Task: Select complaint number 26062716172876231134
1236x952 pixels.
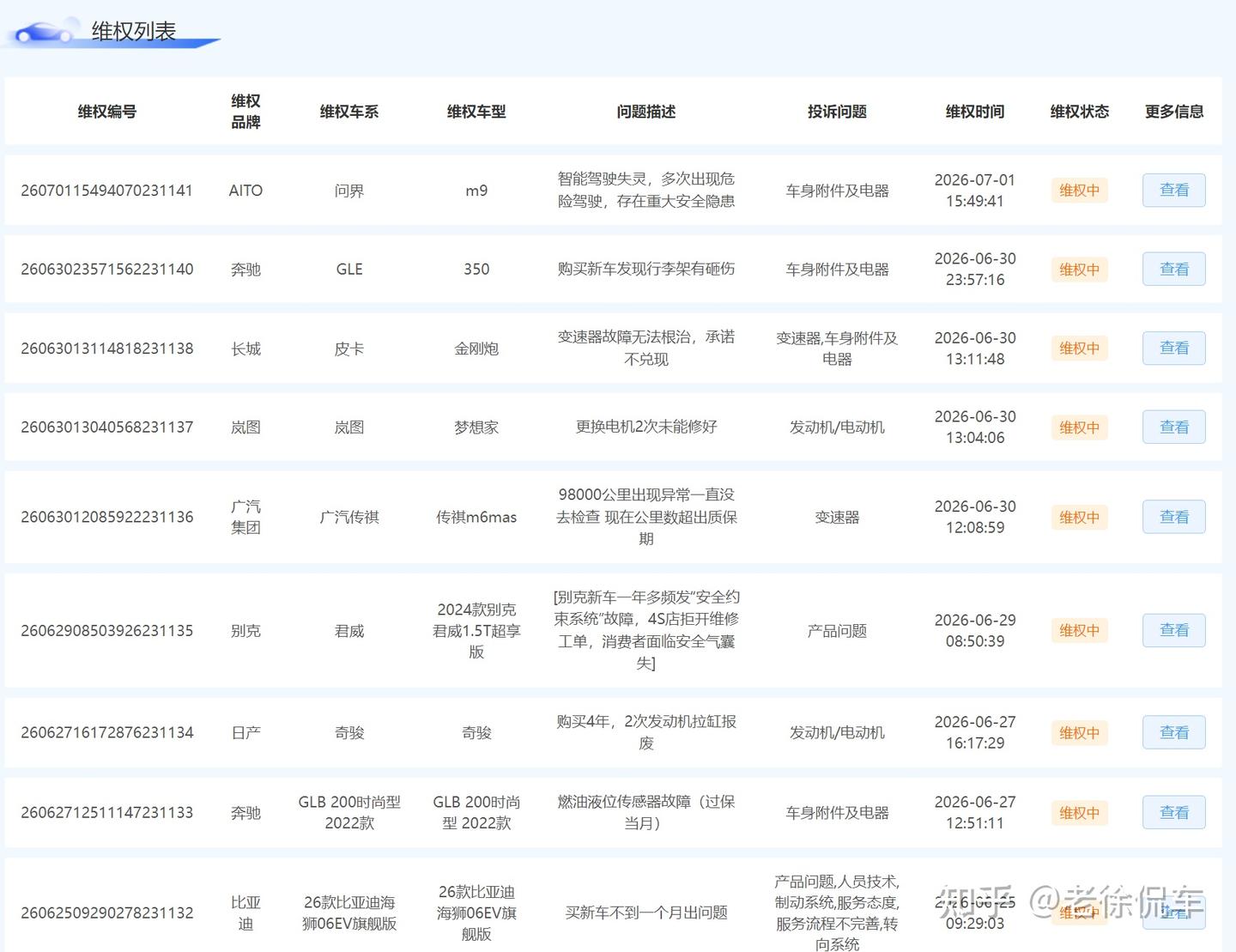Action: pyautogui.click(x=107, y=733)
